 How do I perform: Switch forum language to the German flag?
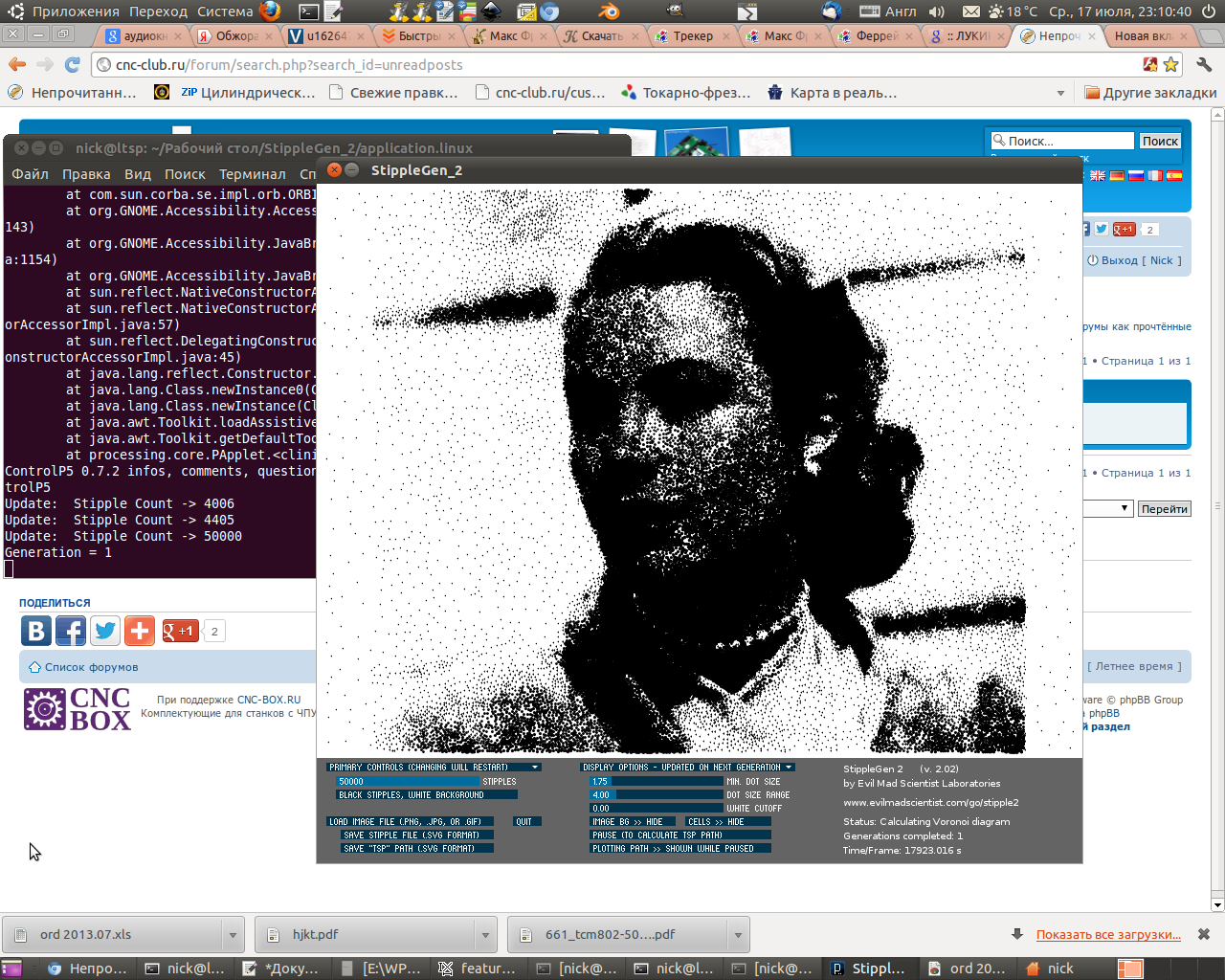coord(1117,175)
